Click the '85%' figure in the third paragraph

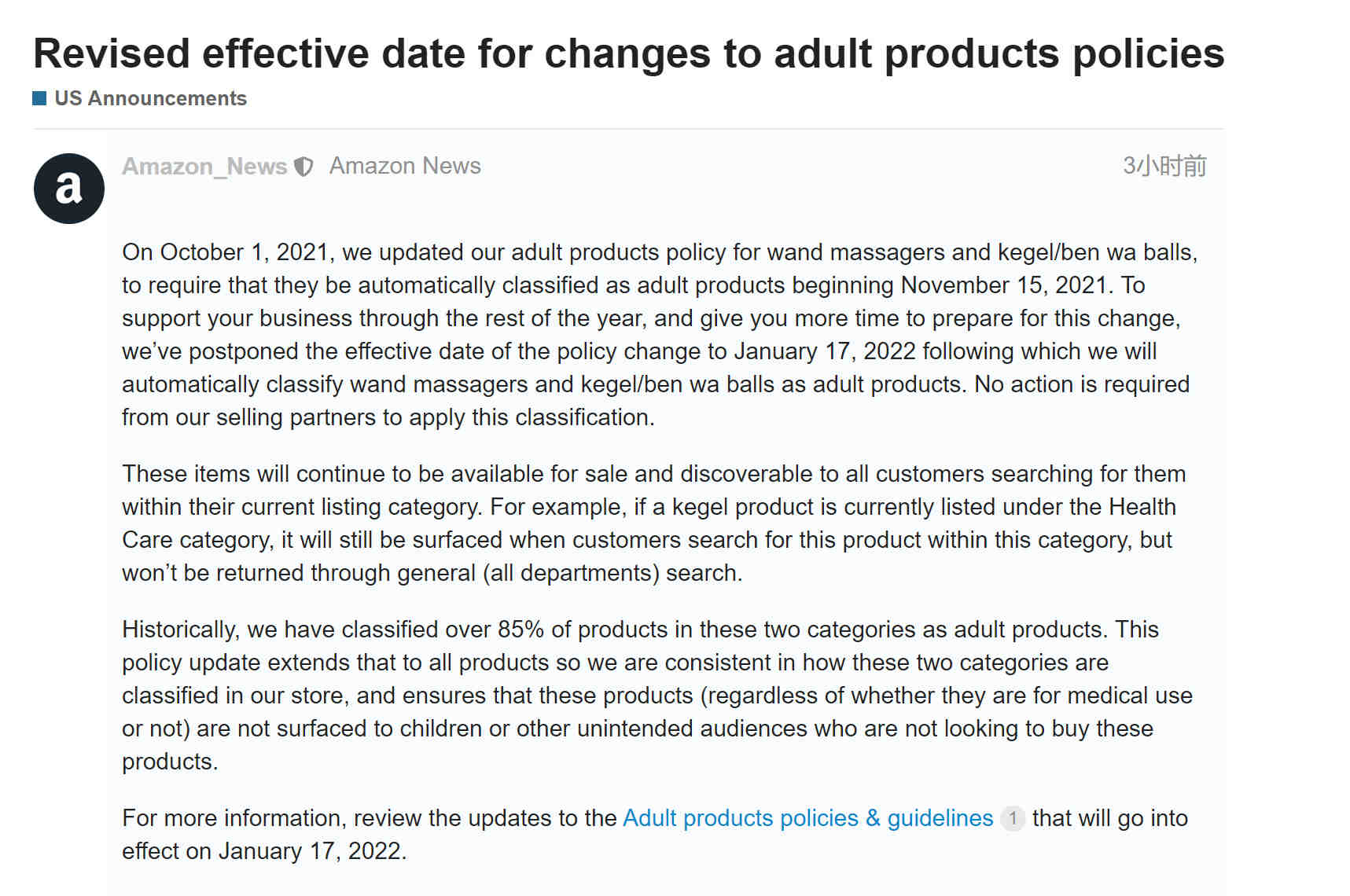[521, 630]
